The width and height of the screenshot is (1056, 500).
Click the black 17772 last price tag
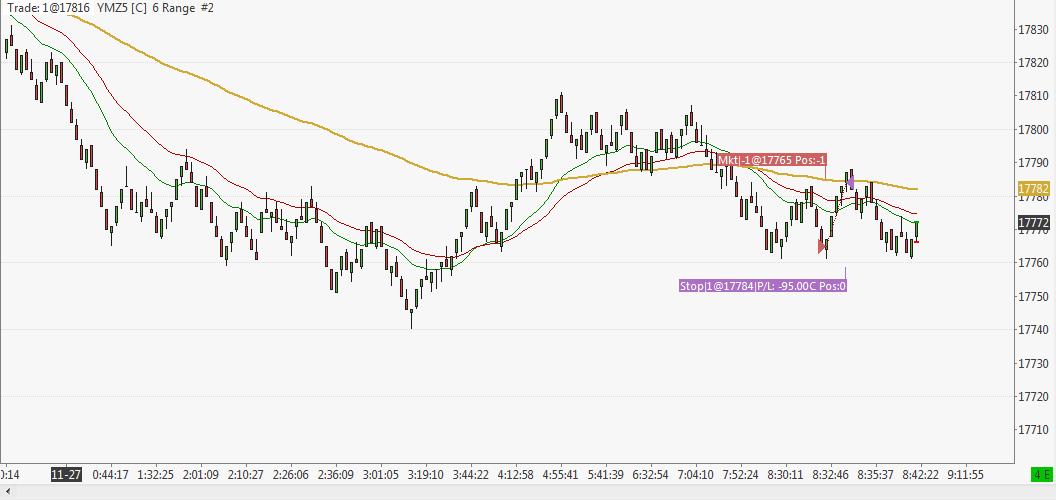[x=1034, y=222]
